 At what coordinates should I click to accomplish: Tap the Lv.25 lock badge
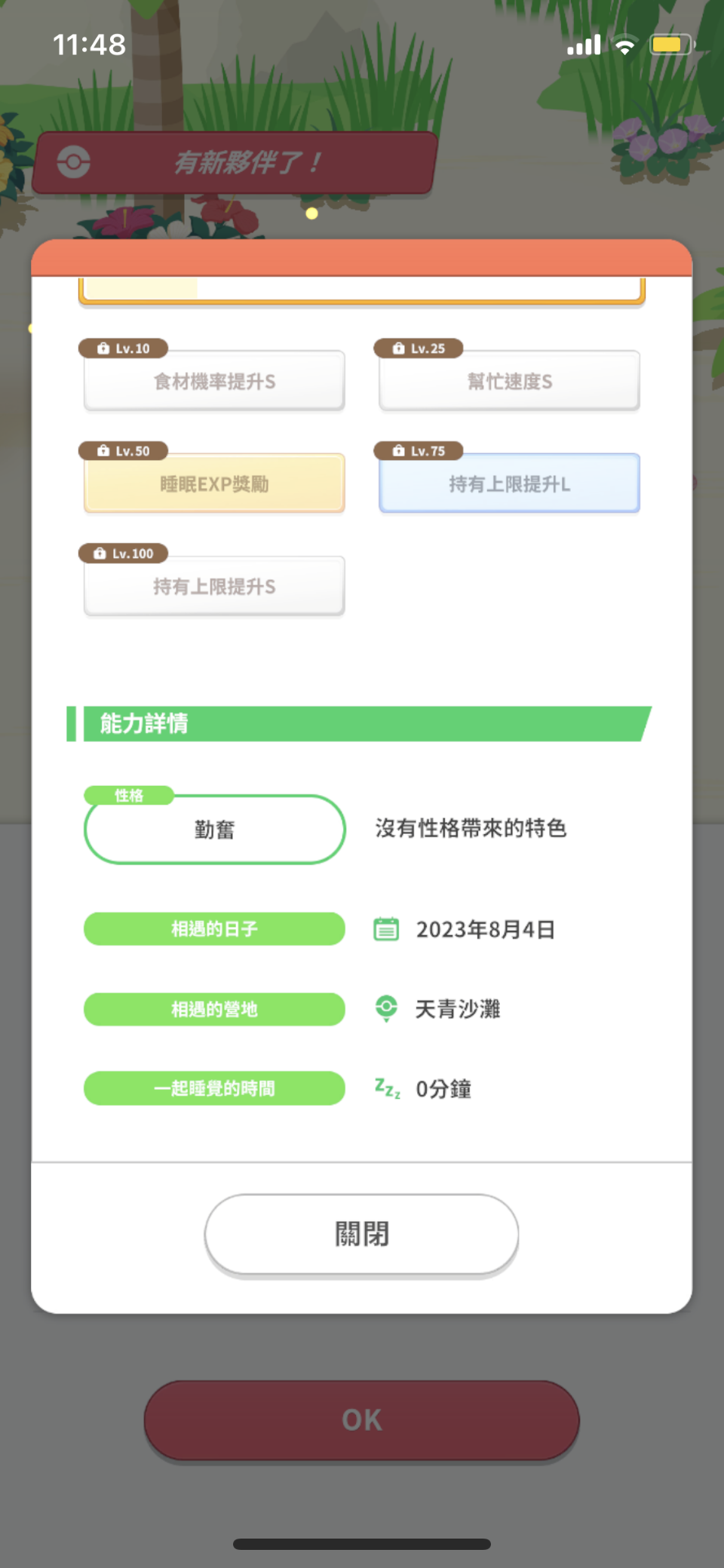click(x=419, y=348)
